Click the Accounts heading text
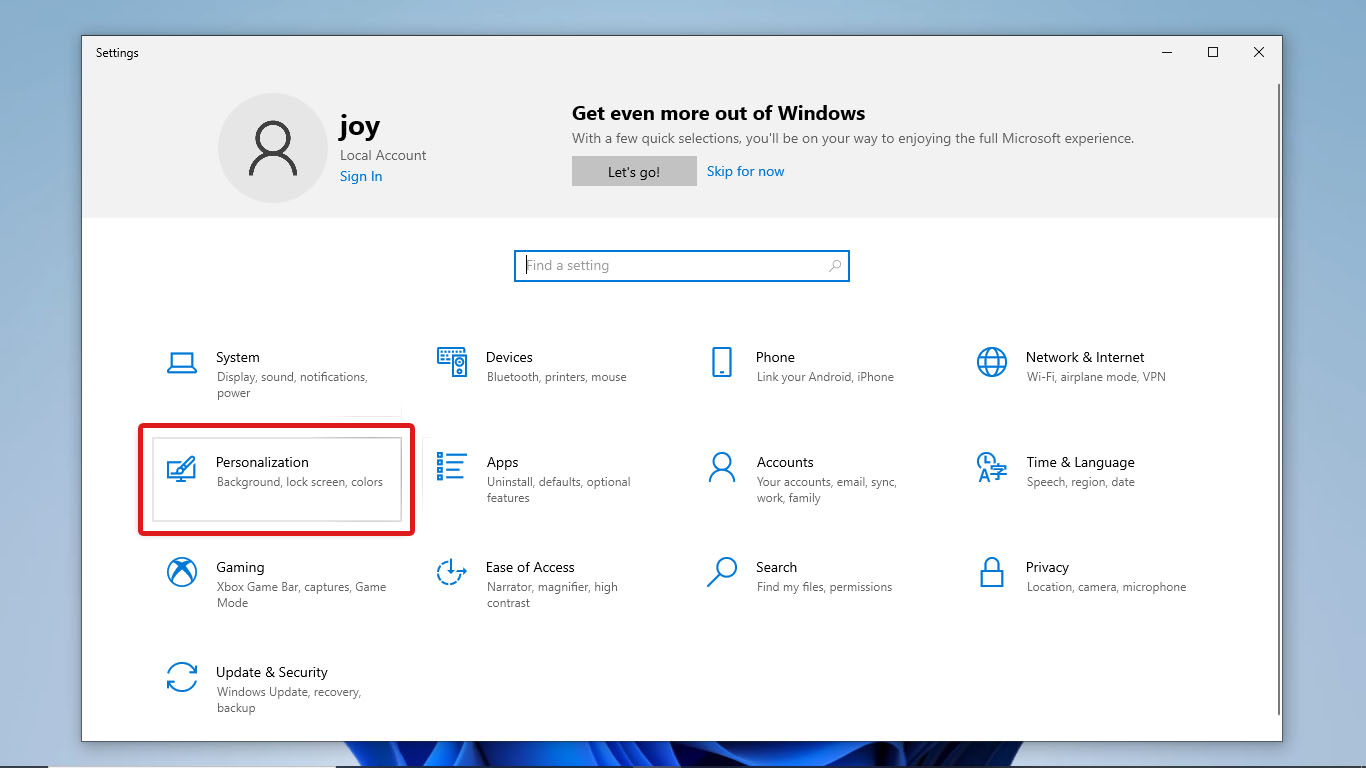The height and width of the screenshot is (768, 1366). [785, 462]
